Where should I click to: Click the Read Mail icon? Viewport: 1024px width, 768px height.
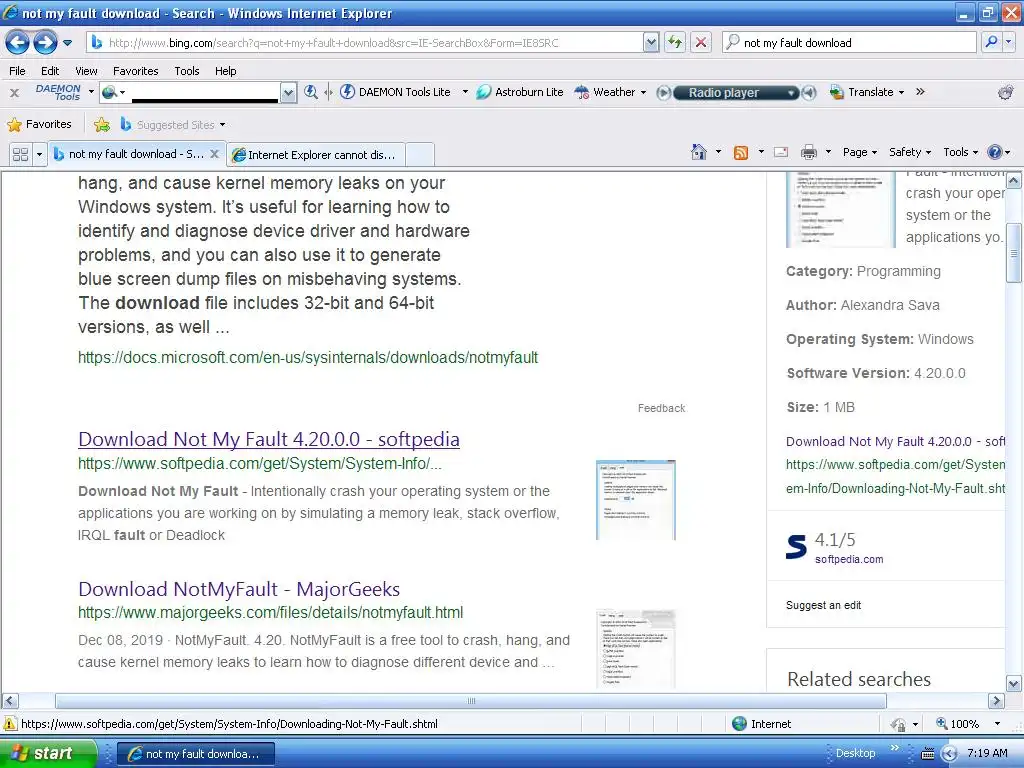781,152
